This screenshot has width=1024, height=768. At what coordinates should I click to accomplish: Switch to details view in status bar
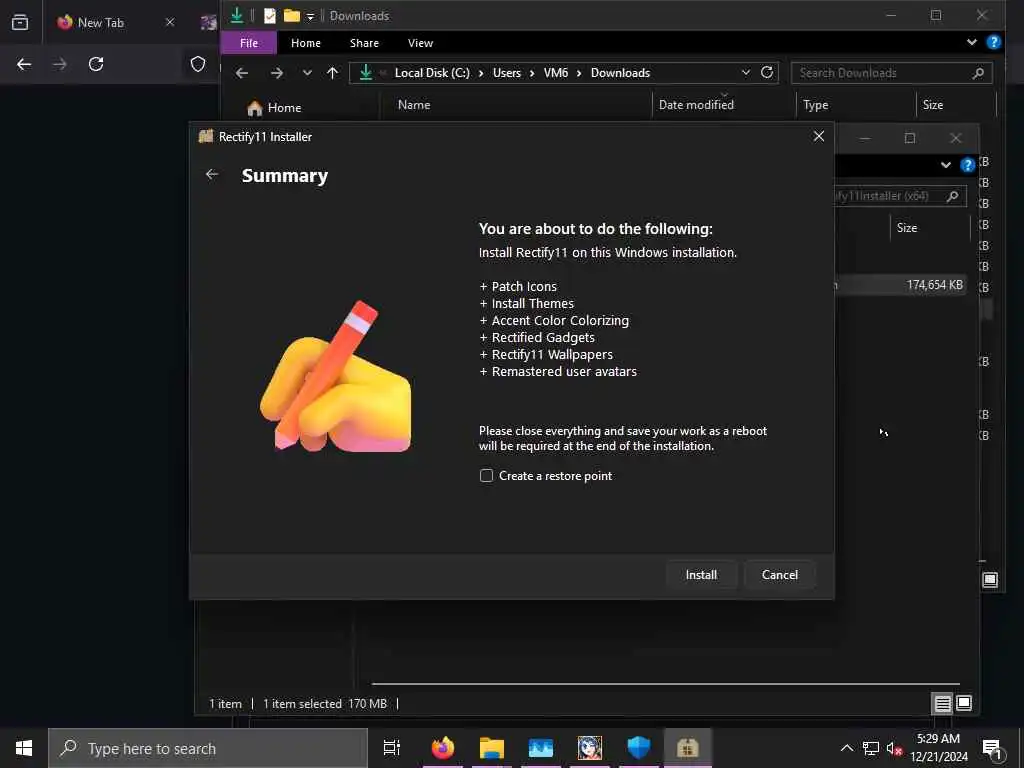(942, 703)
